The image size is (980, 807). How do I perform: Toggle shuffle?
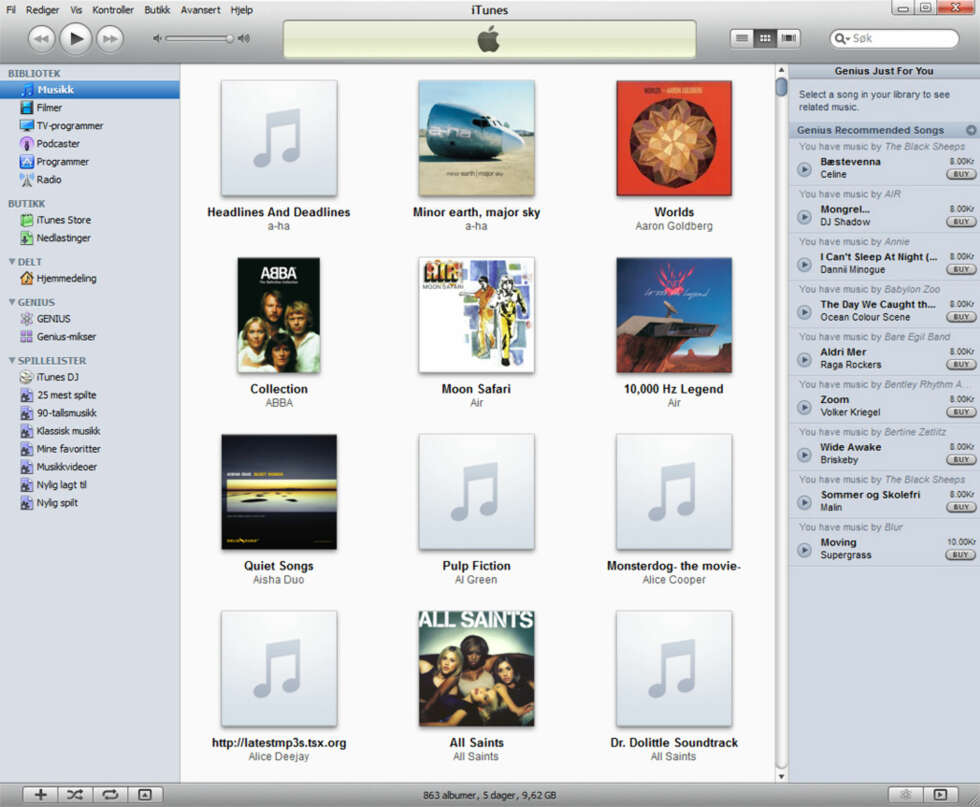click(x=75, y=794)
